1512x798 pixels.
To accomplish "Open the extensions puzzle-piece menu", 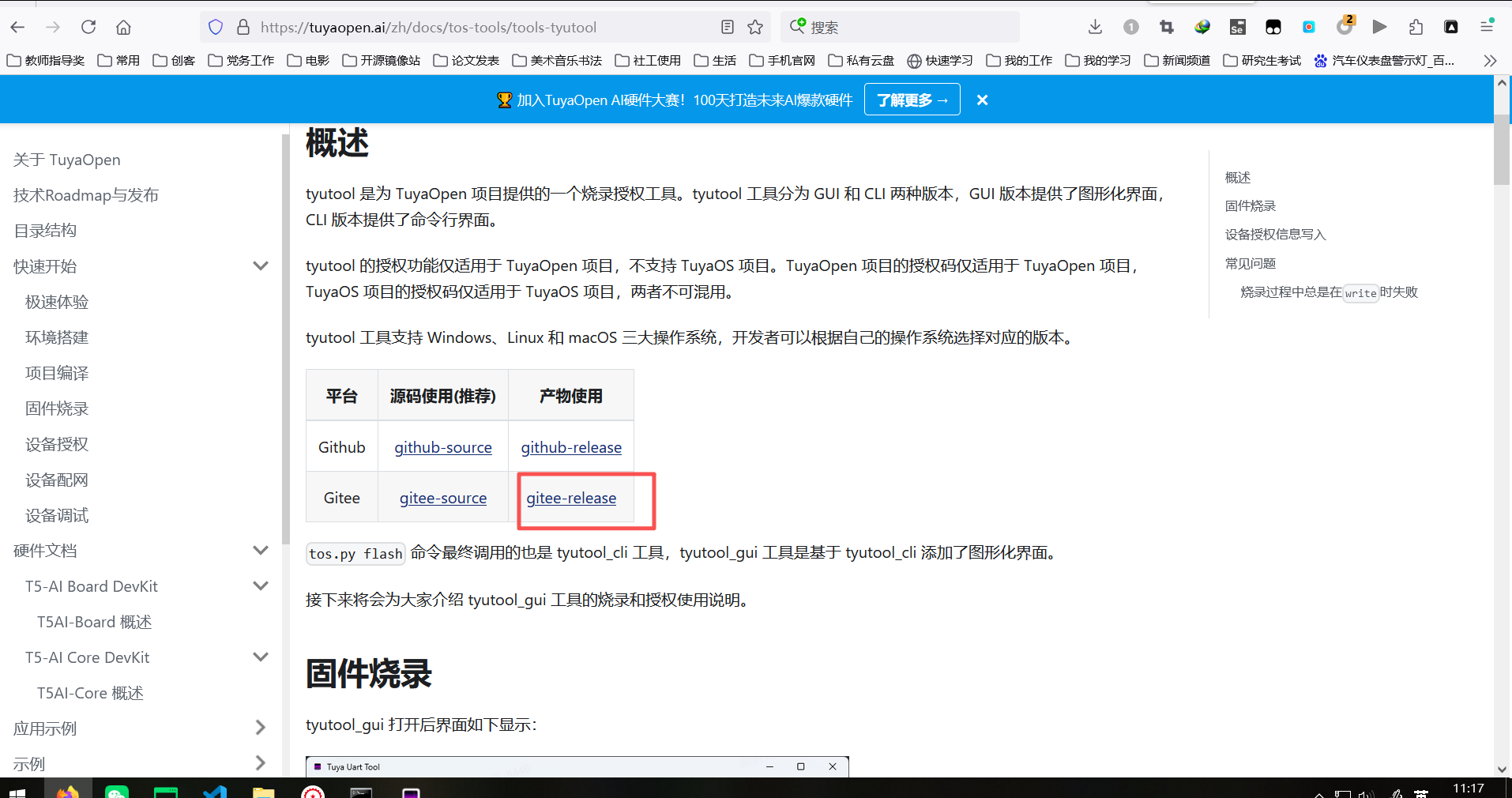I will pos(1416,27).
